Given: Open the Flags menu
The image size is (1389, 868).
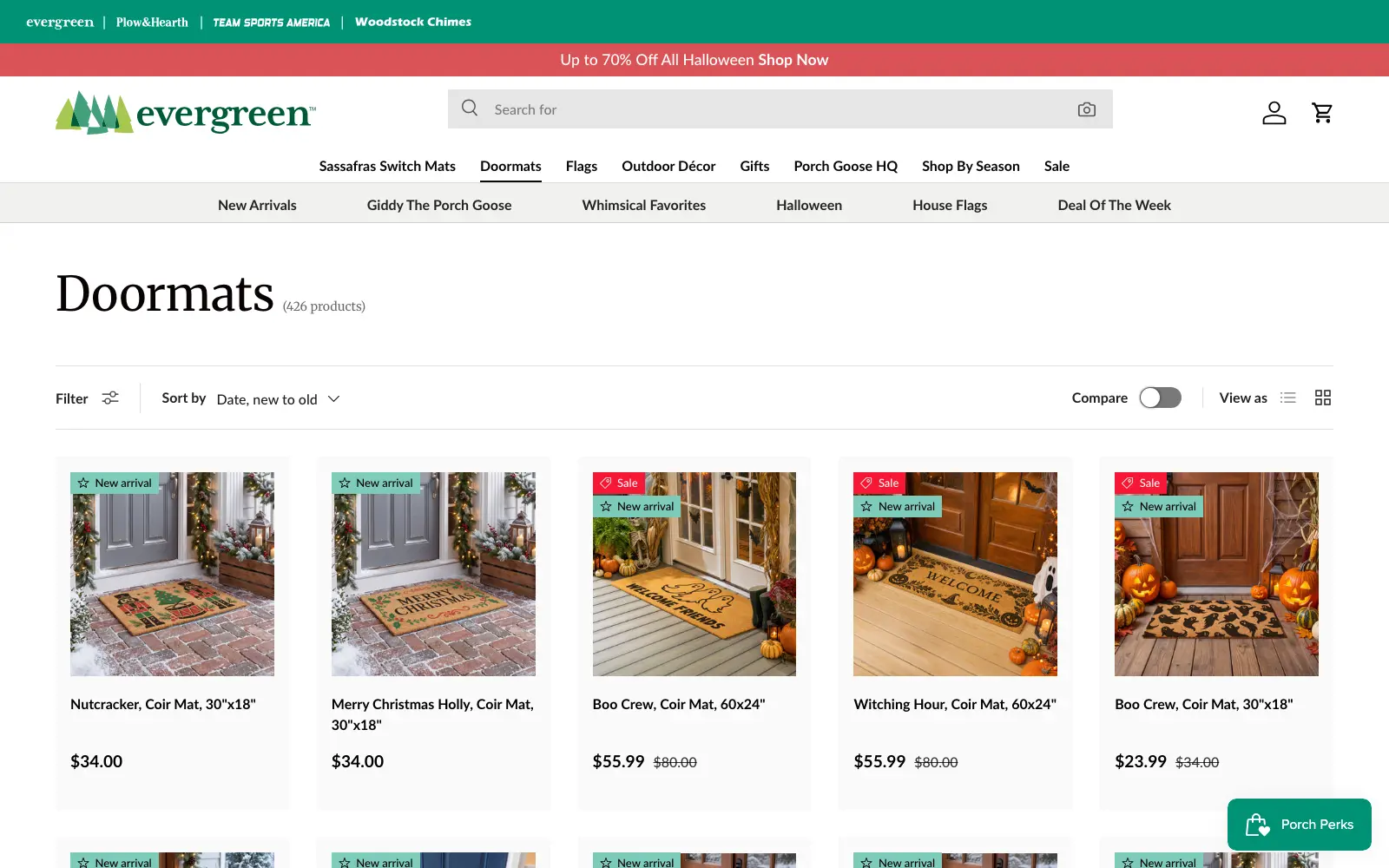Looking at the screenshot, I should (582, 166).
